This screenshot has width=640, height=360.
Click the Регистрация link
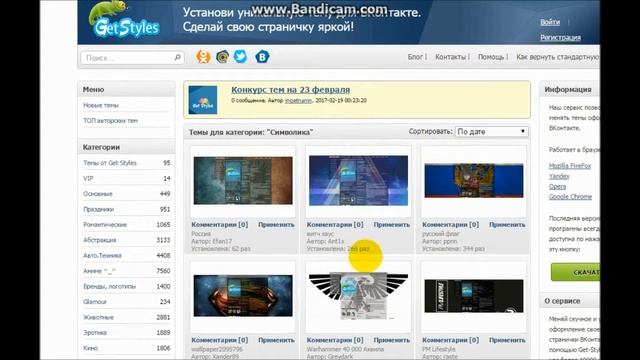tap(560, 38)
